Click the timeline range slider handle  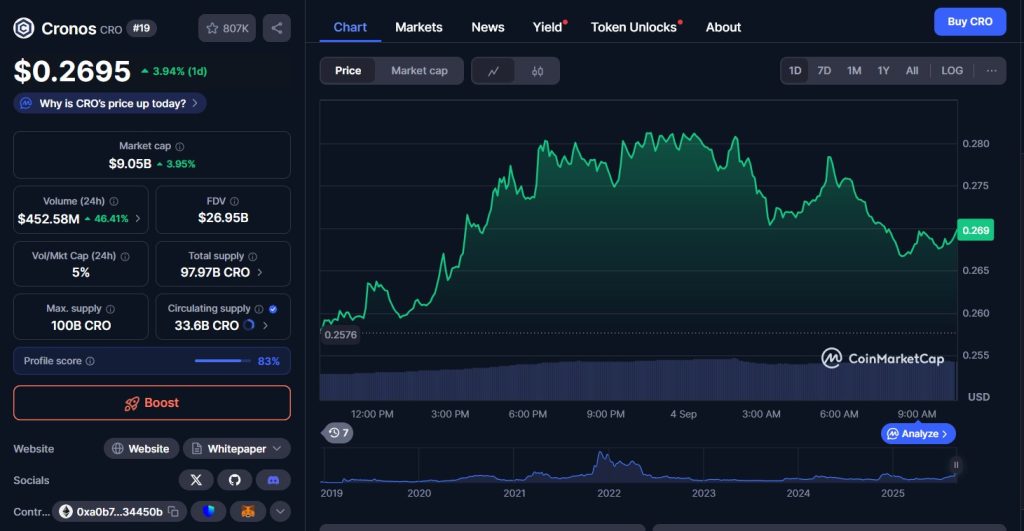(956, 465)
